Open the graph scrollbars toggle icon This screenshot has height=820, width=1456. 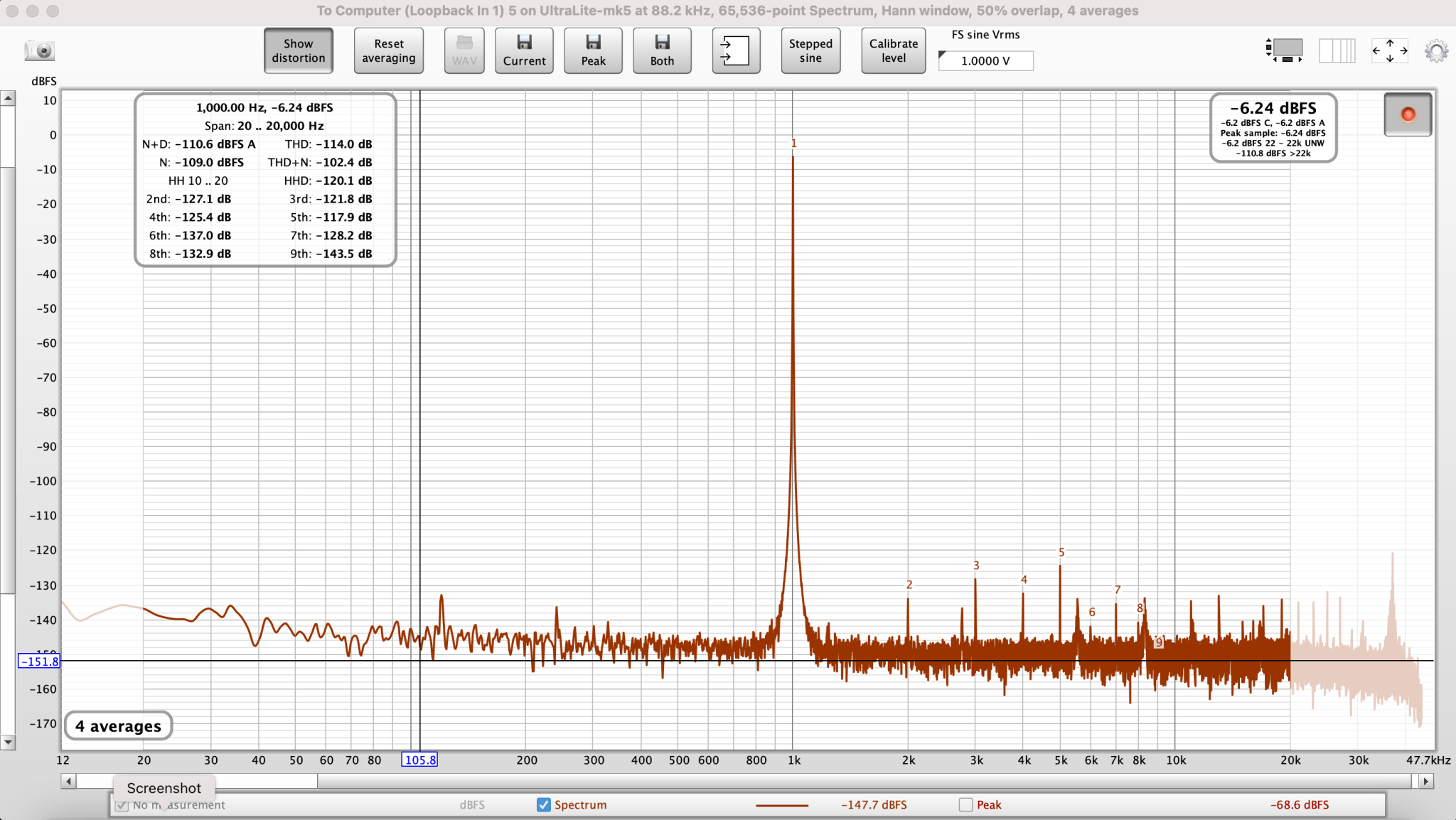(x=1285, y=50)
